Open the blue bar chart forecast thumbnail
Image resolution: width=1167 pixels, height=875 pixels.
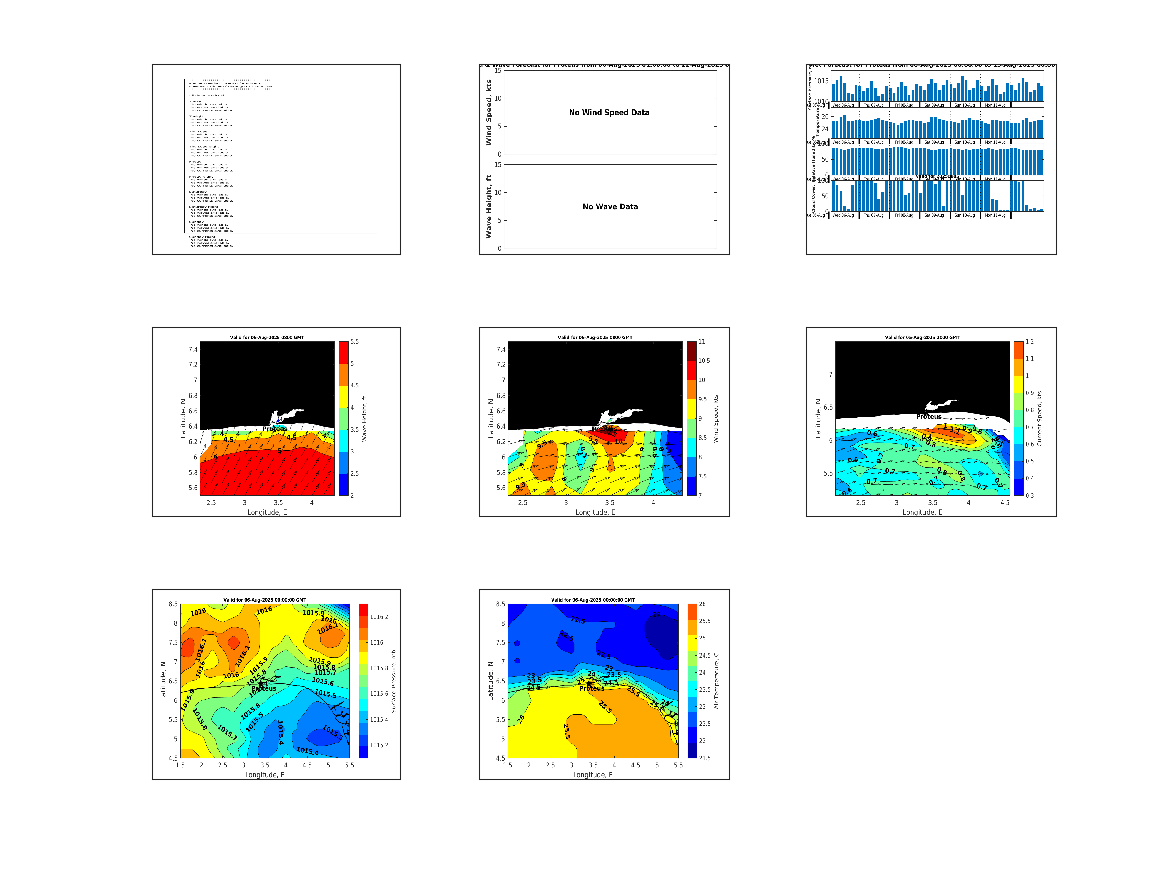point(931,159)
